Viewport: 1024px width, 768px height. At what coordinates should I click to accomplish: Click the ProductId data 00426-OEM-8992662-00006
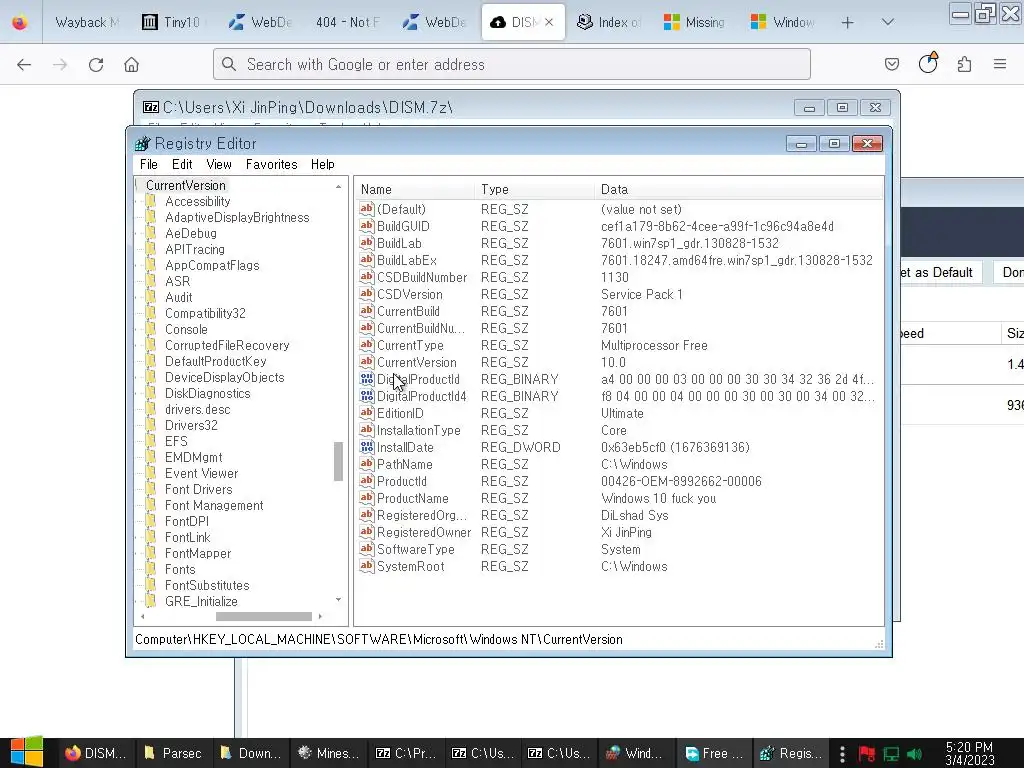681,481
